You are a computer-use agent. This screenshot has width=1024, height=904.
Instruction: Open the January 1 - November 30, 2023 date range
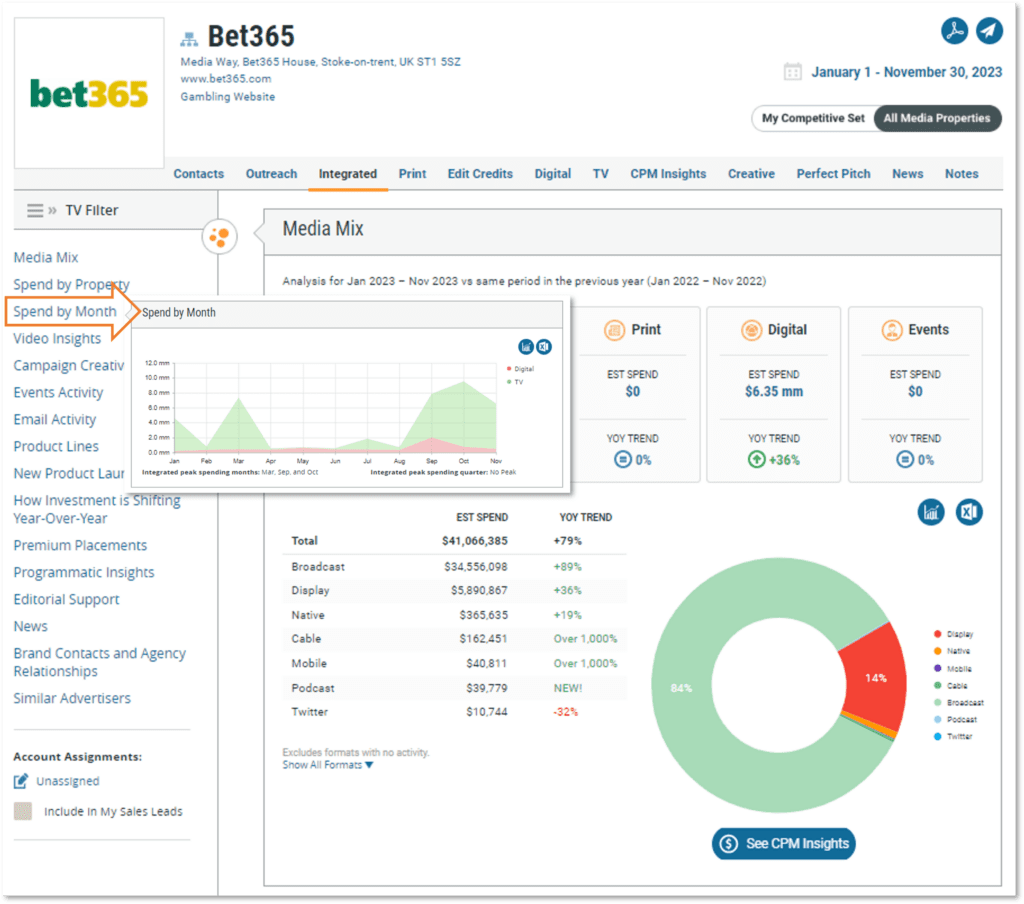point(906,72)
